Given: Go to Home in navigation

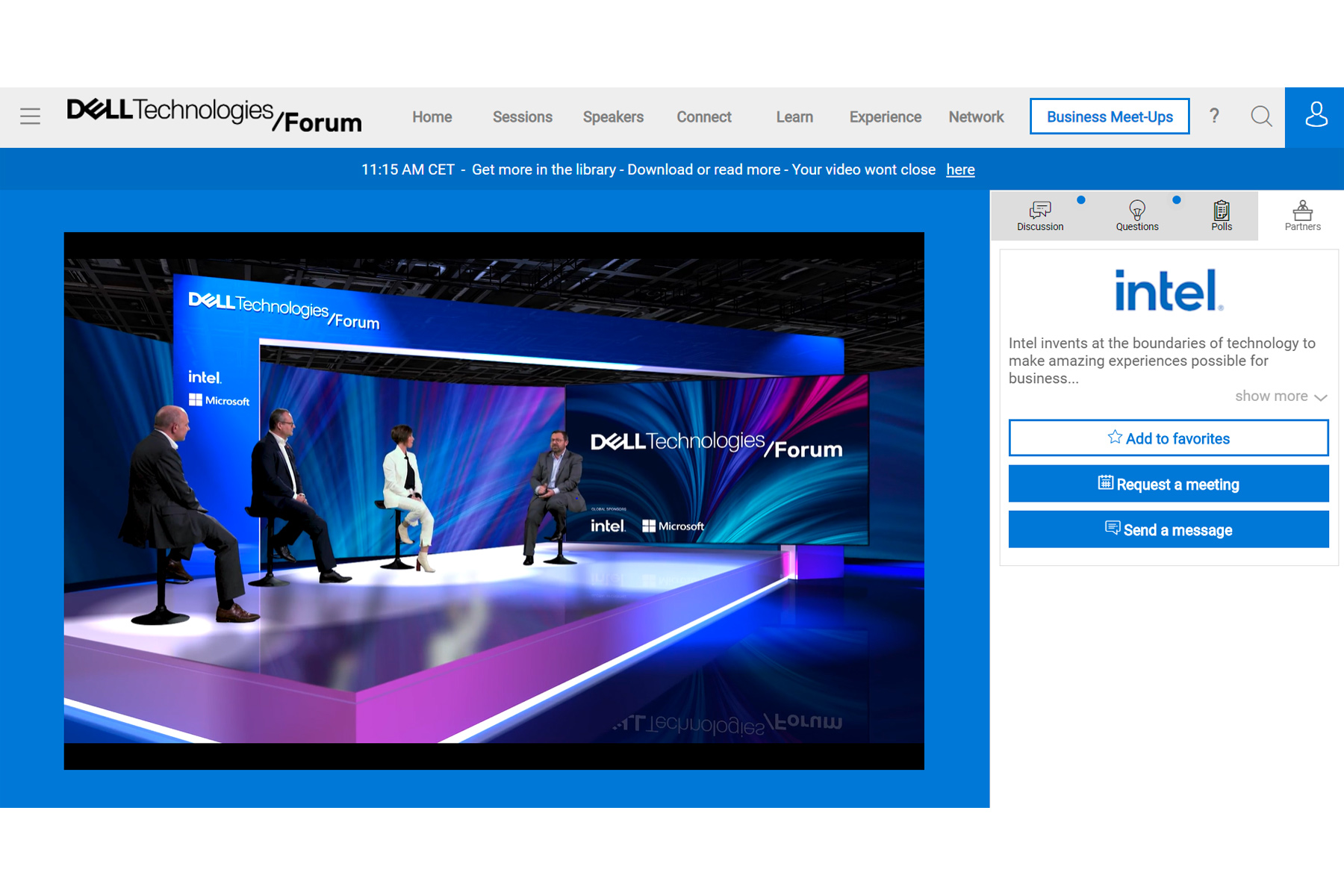Looking at the screenshot, I should point(432,117).
